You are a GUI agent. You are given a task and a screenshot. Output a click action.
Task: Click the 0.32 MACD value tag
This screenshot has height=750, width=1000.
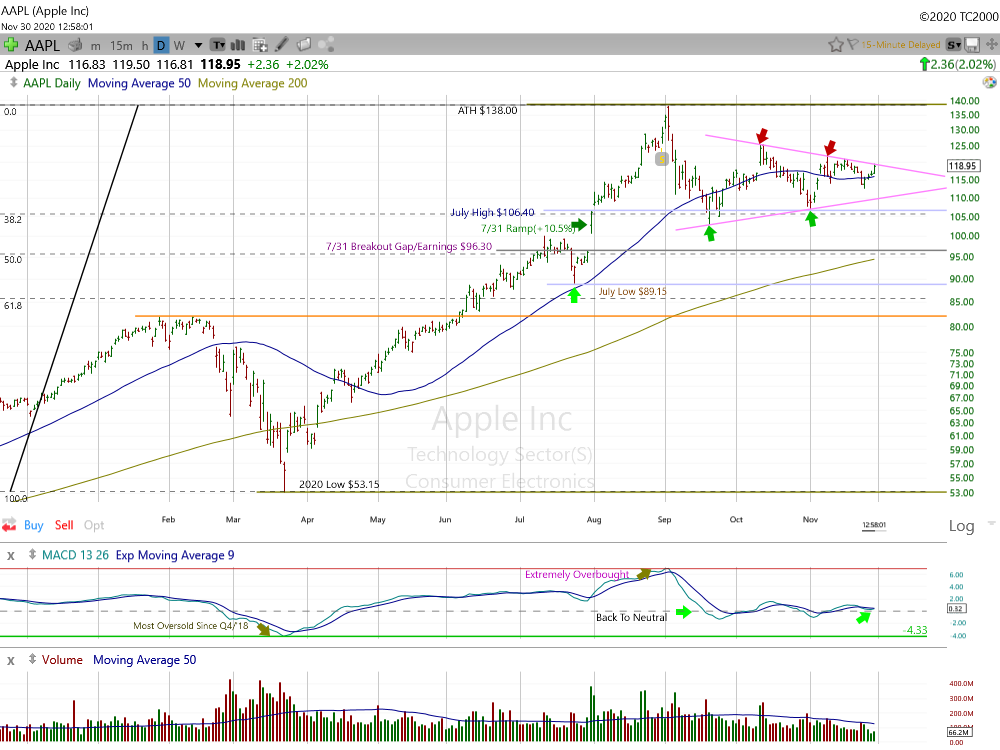pyautogui.click(x=955, y=608)
